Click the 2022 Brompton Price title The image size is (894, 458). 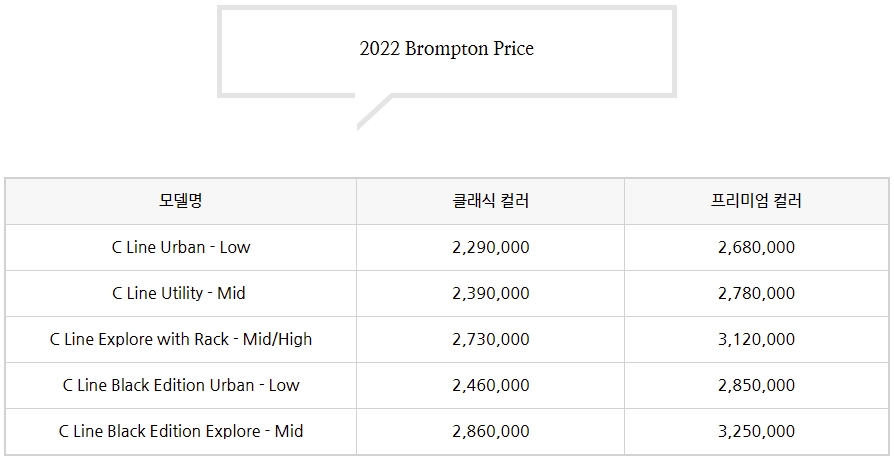tap(446, 48)
